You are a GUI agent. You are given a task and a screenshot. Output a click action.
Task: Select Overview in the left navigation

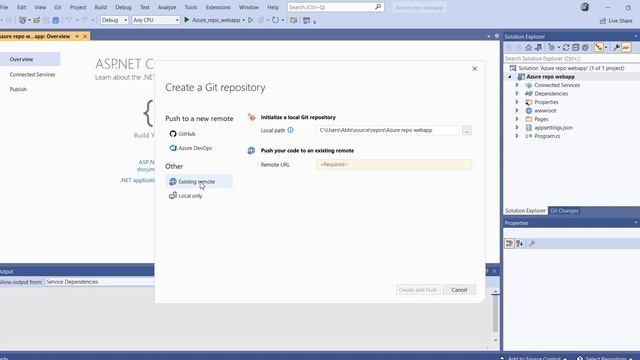30,59
